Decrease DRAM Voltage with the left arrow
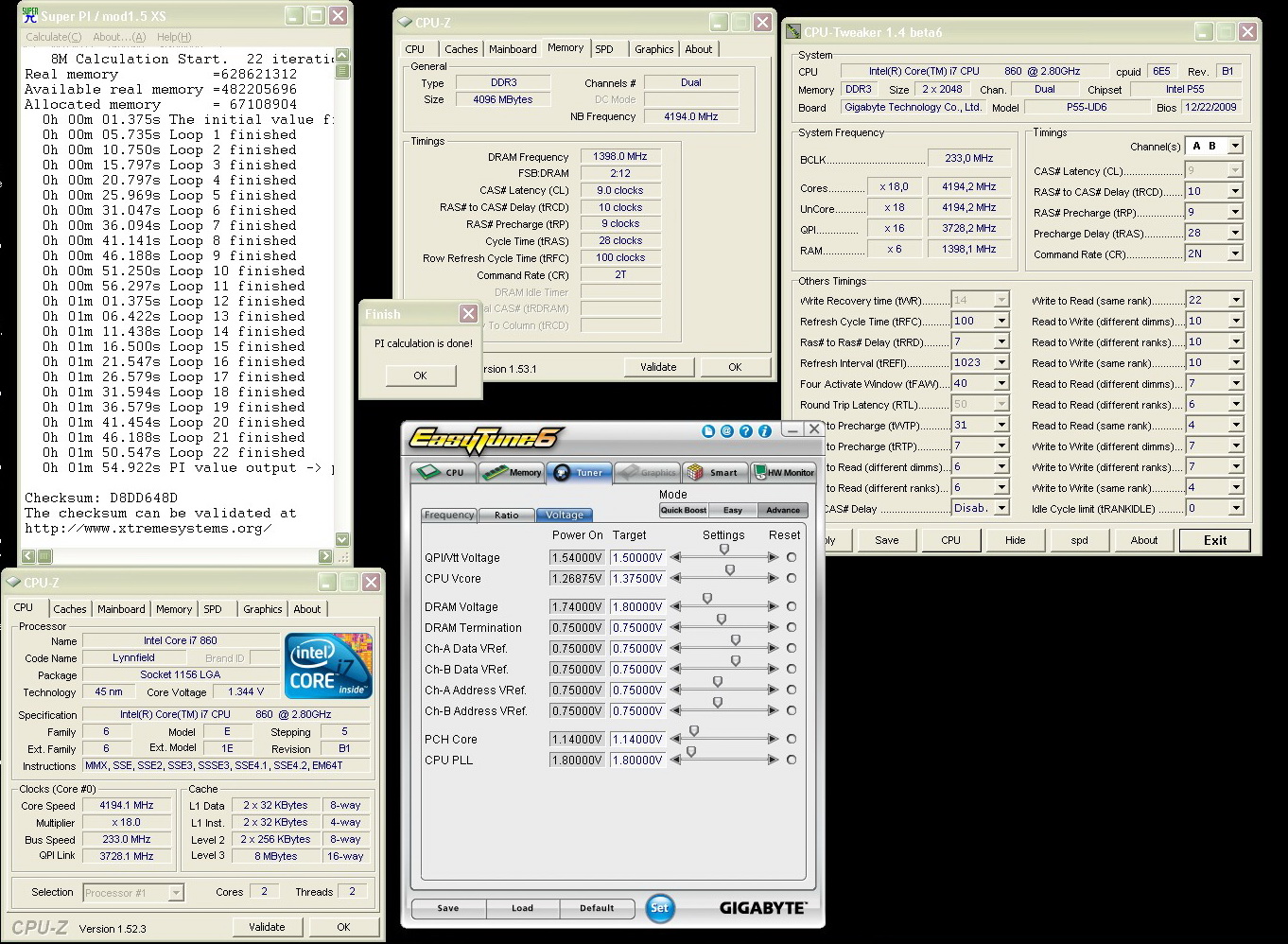 pyautogui.click(x=675, y=607)
